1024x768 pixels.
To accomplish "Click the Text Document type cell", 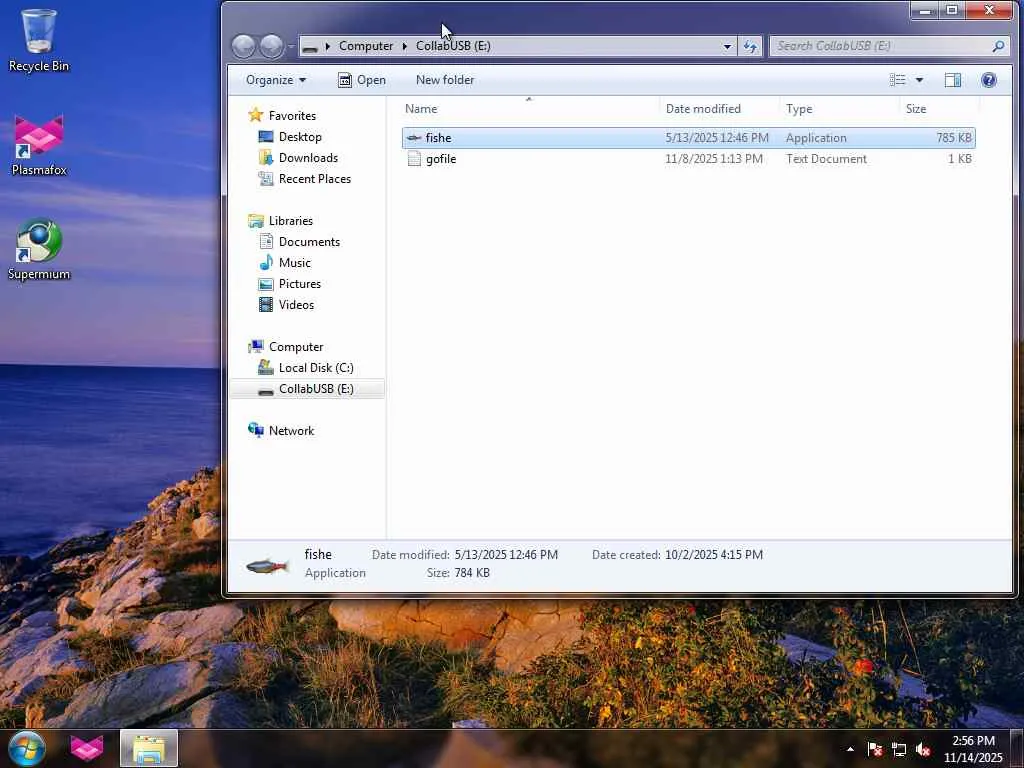I will click(826, 159).
